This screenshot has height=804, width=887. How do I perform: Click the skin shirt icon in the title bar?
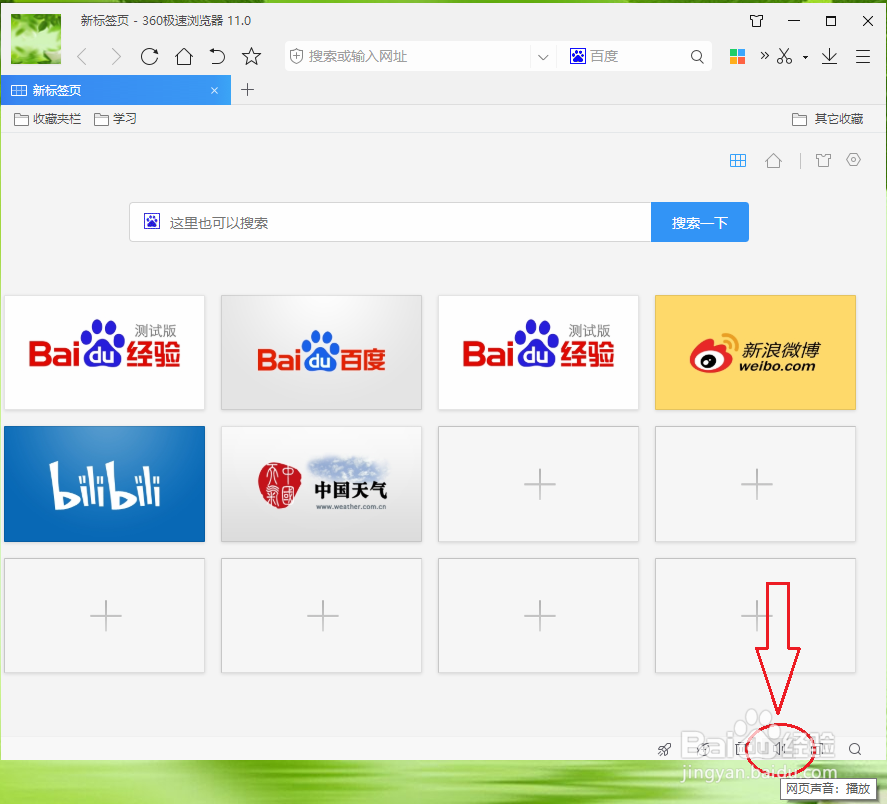pyautogui.click(x=756, y=22)
